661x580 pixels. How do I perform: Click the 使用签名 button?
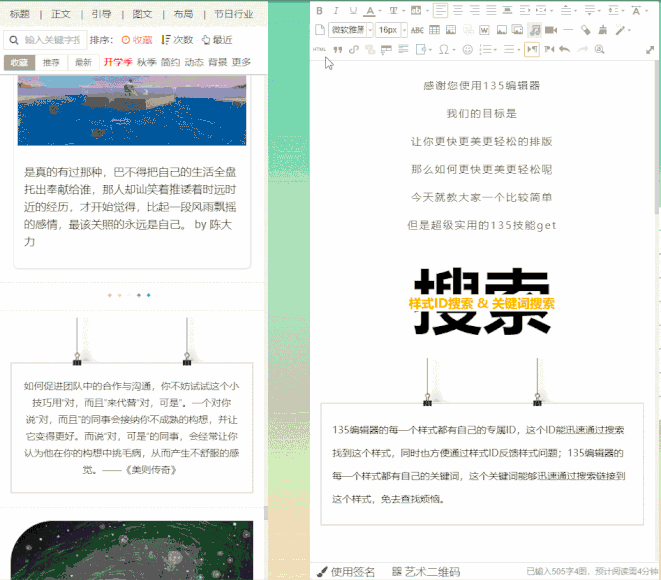coord(346,572)
